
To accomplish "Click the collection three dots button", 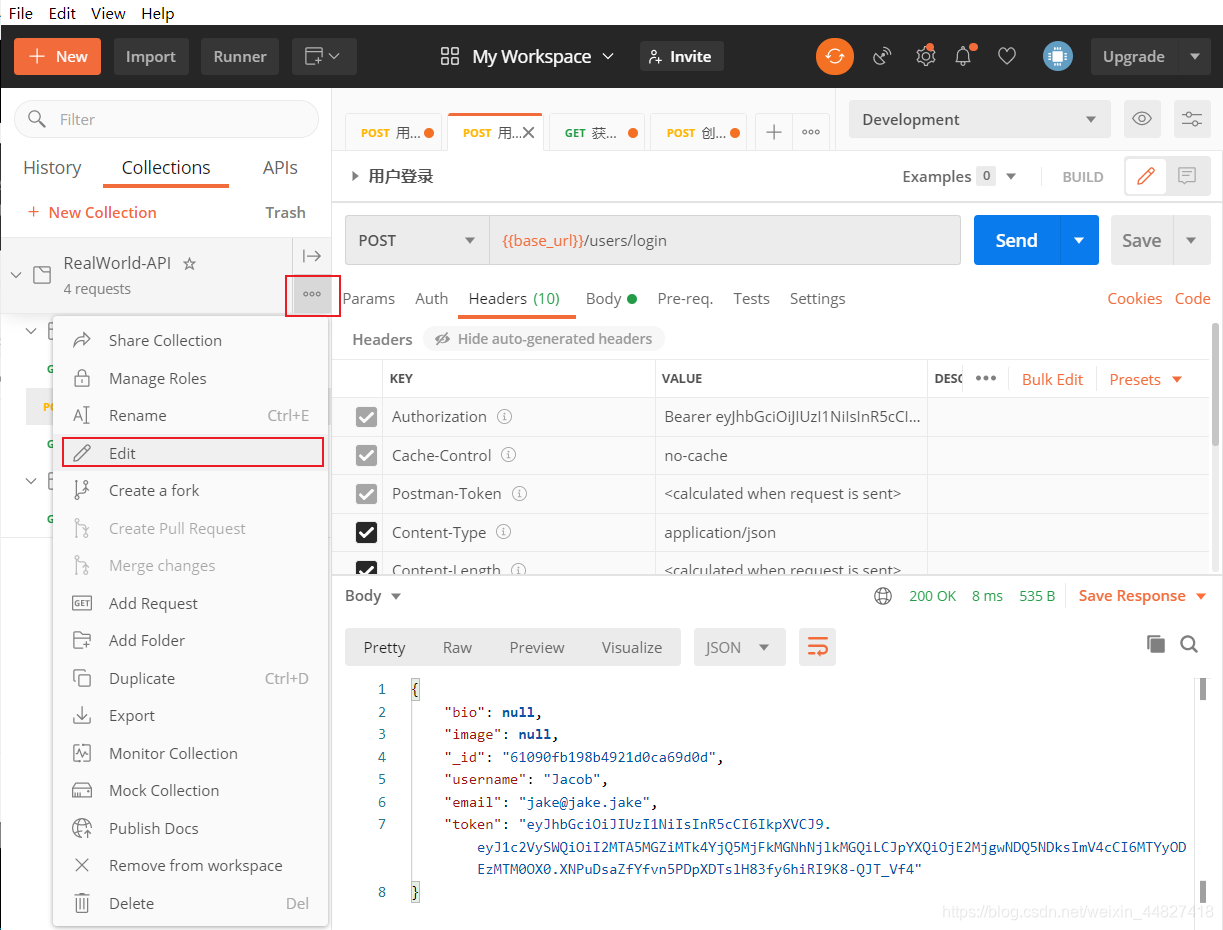I will click(x=312, y=294).
